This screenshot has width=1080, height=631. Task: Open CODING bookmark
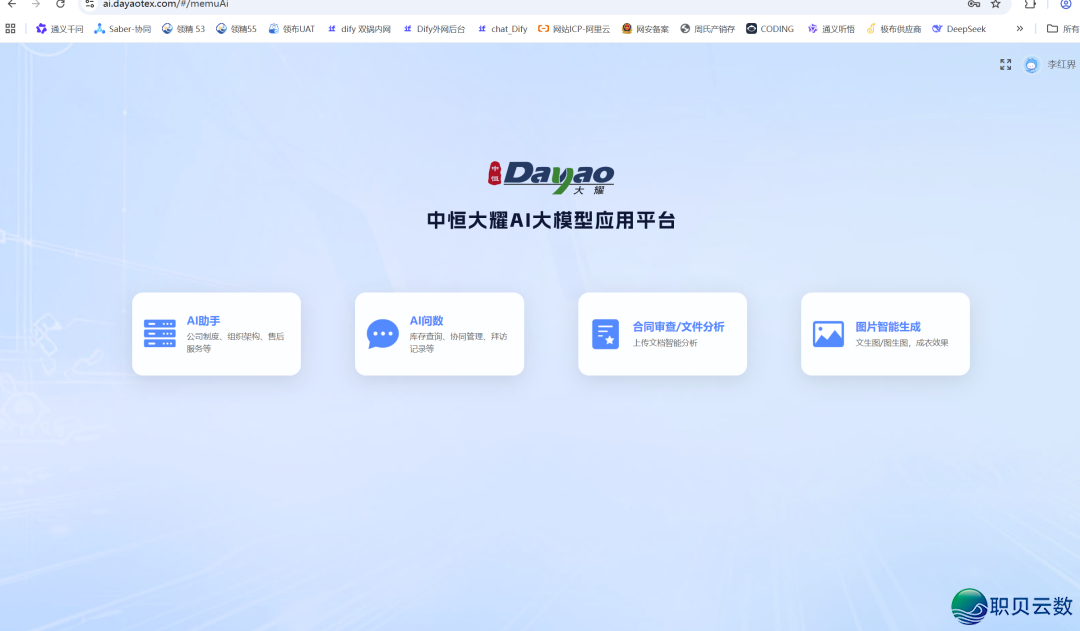[770, 29]
